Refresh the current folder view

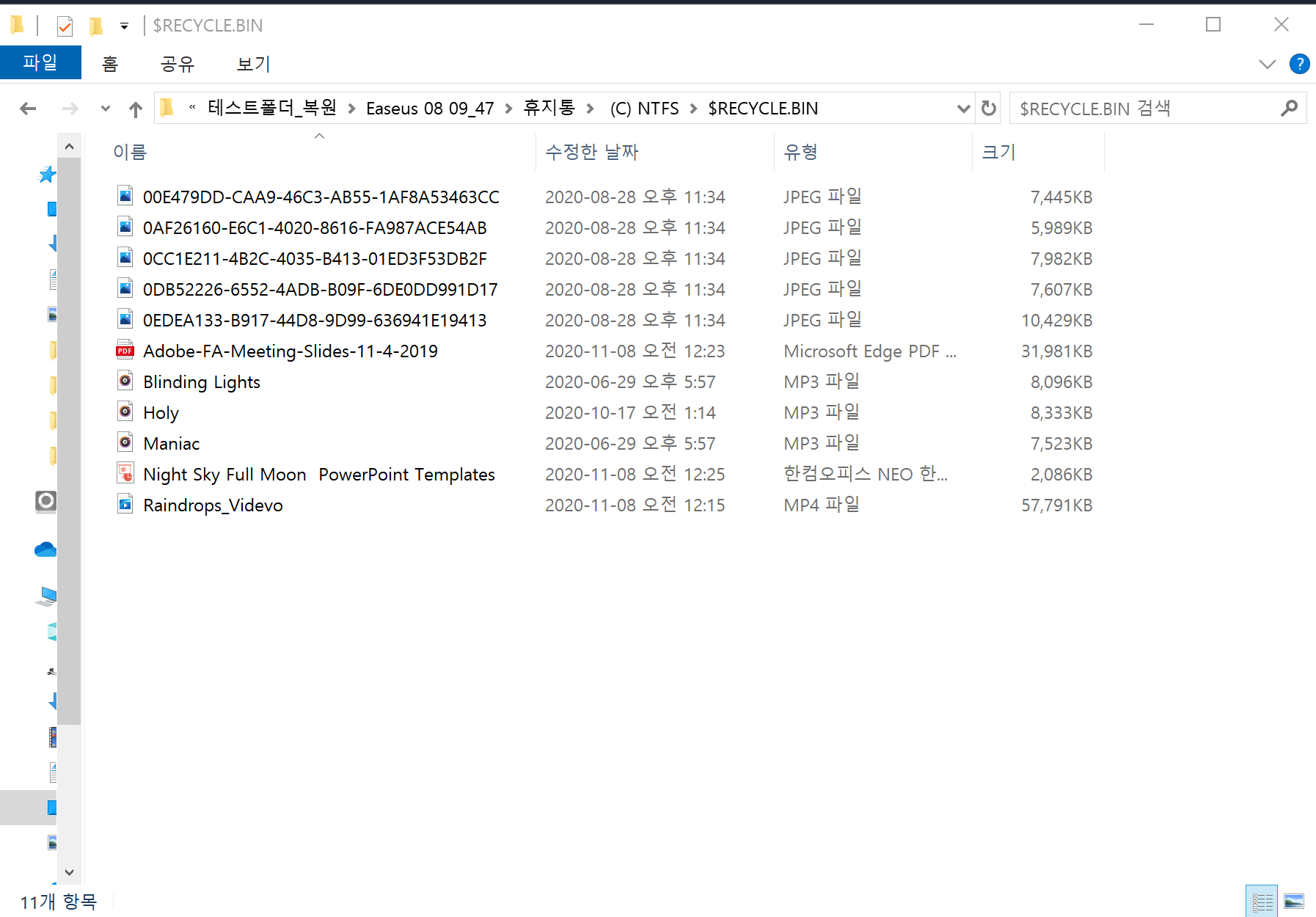pyautogui.click(x=989, y=109)
